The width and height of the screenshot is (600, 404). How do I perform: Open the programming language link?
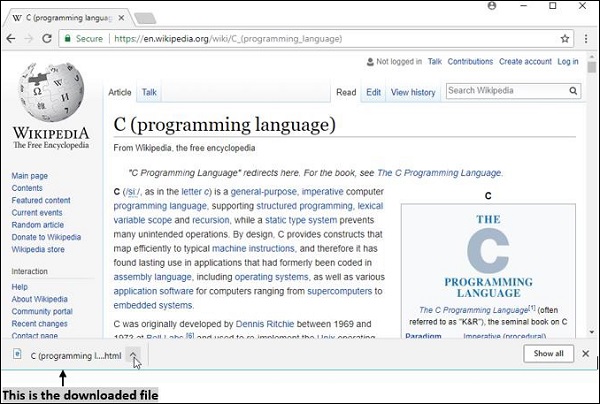160,206
